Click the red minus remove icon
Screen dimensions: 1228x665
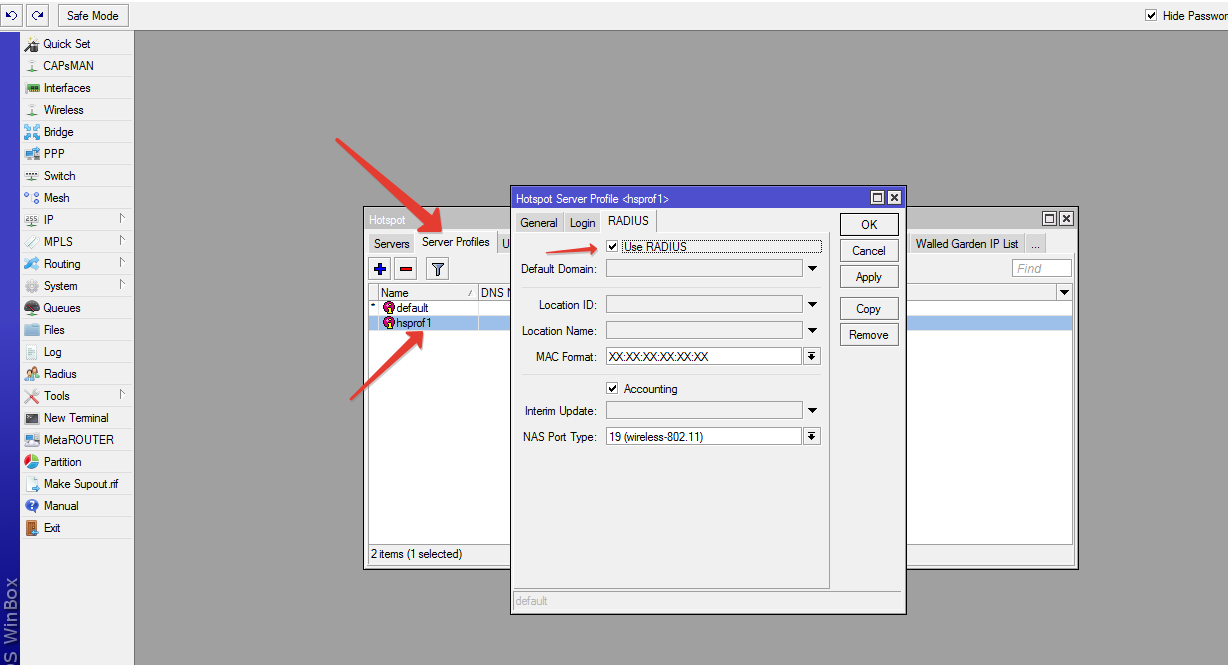(x=406, y=268)
